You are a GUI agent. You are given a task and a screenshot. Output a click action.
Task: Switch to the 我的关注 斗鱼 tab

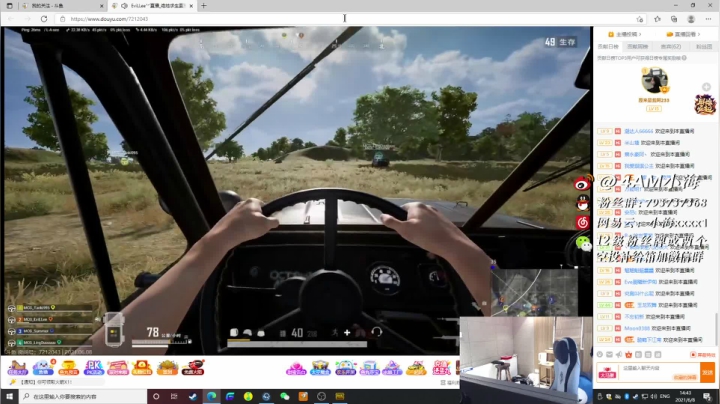click(x=62, y=6)
